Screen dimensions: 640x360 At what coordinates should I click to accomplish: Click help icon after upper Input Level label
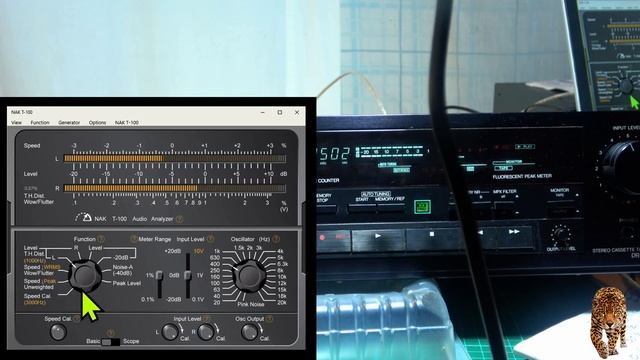210,239
